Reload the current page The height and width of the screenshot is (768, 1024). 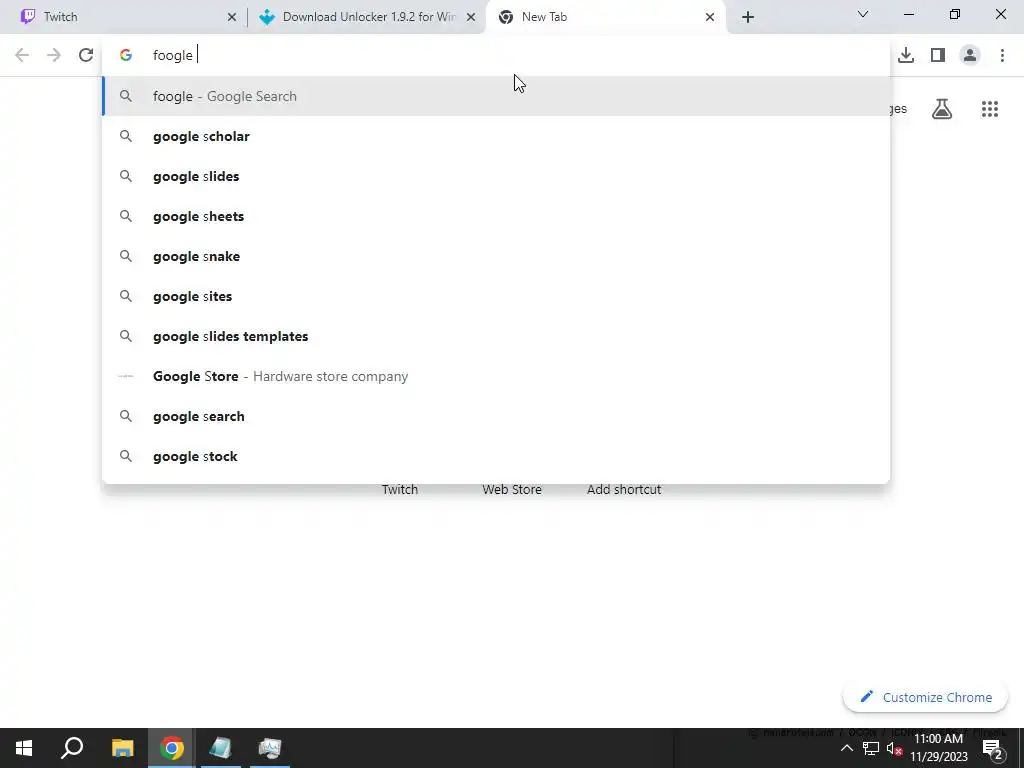coord(86,55)
